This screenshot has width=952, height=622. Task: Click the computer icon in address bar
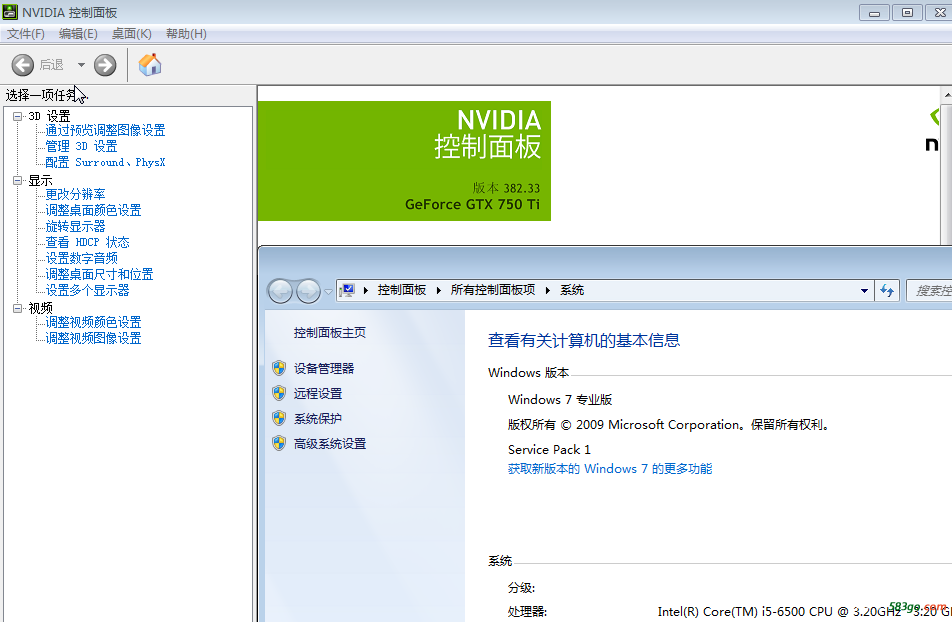(x=347, y=290)
